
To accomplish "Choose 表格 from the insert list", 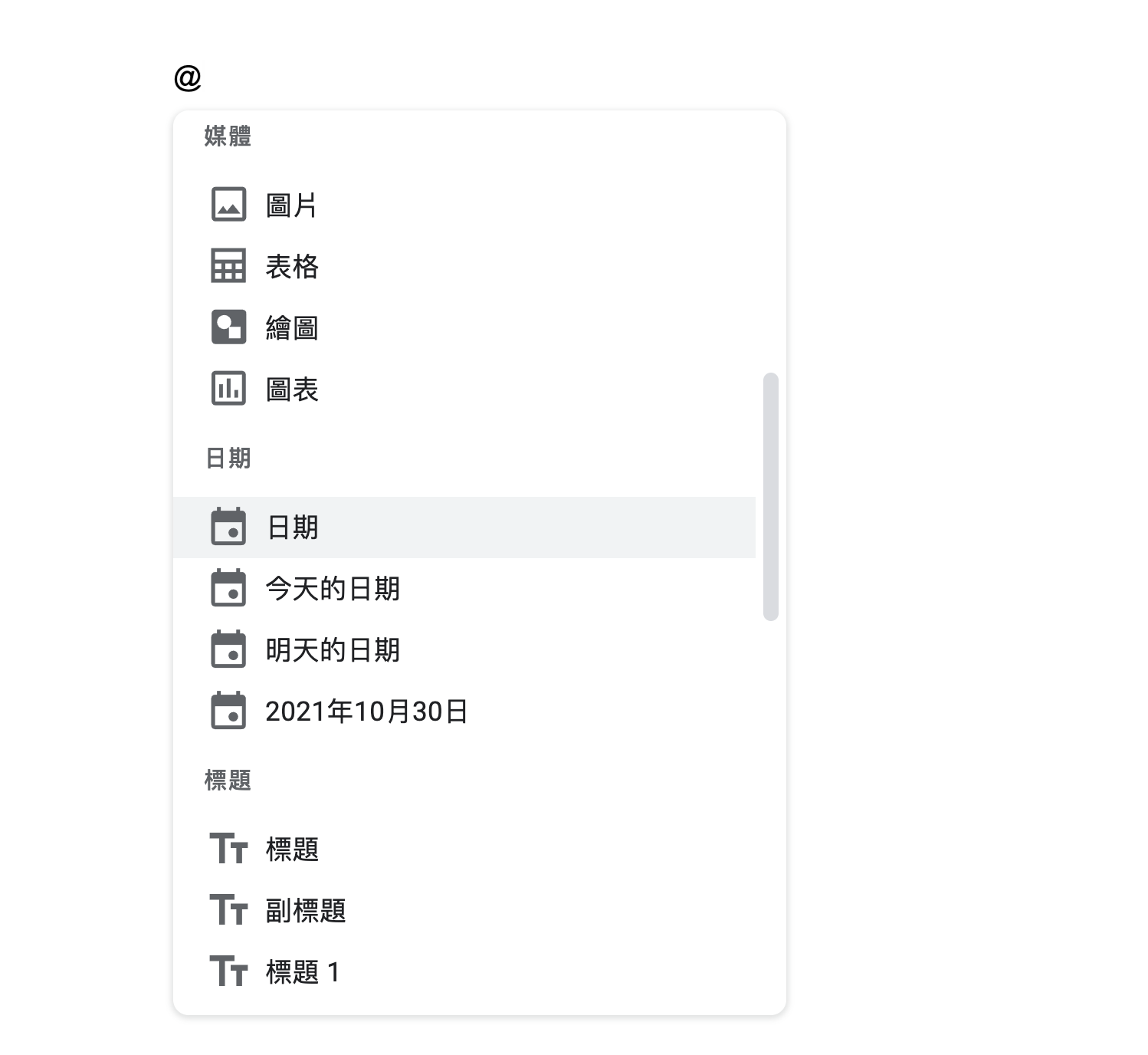I will pos(292,267).
